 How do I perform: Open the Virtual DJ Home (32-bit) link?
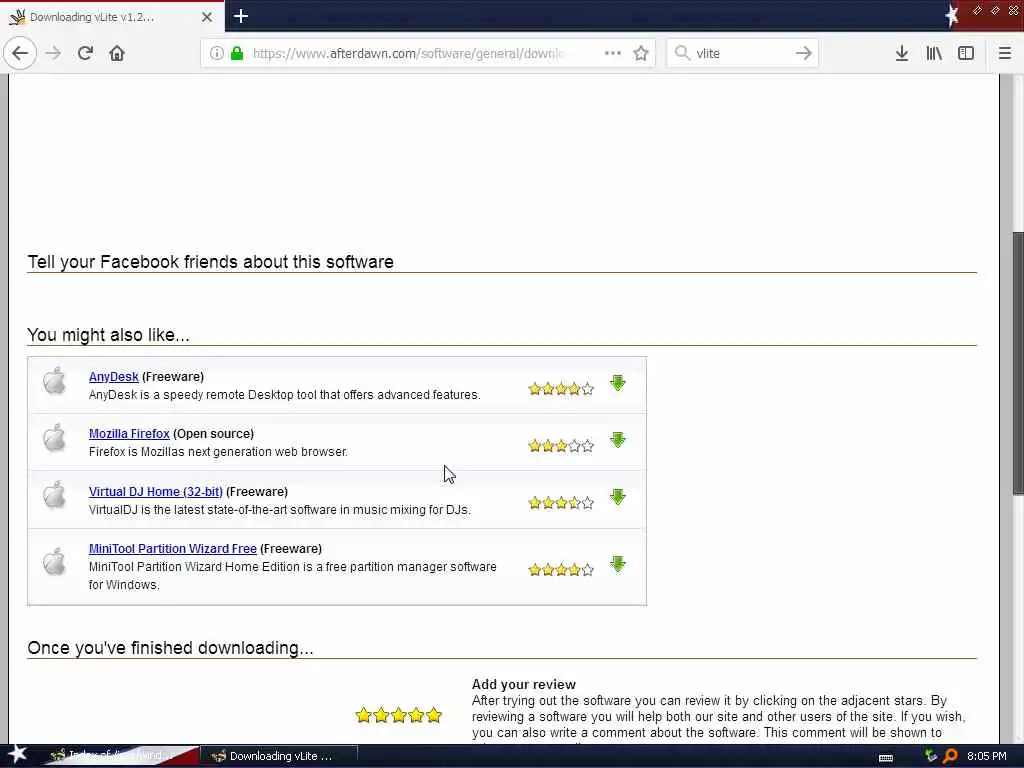pos(155,492)
